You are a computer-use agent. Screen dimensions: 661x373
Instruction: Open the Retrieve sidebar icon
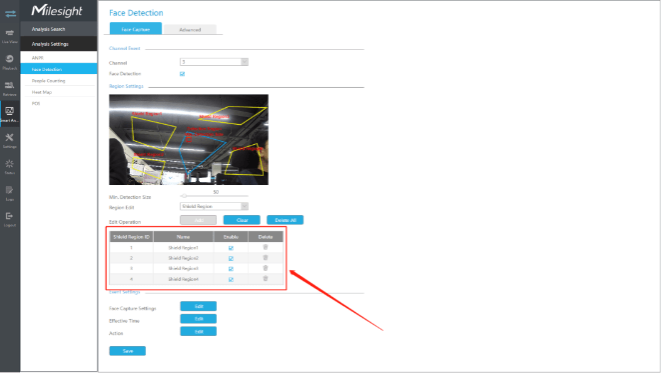[x=10, y=88]
